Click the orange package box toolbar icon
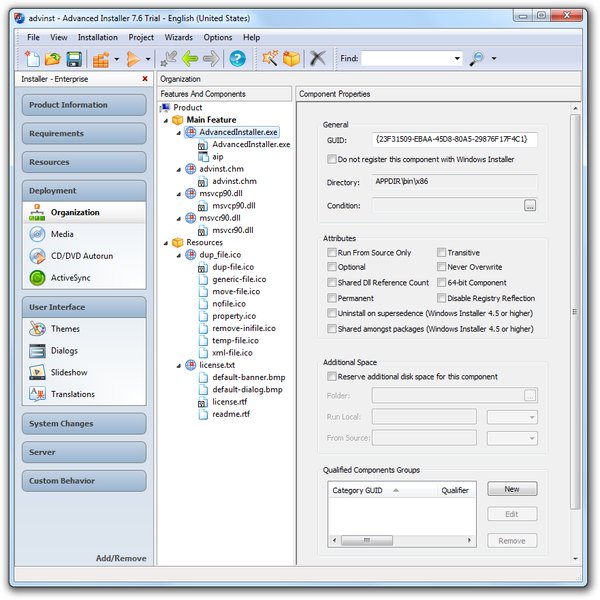This screenshot has height=600, width=600. (291, 59)
